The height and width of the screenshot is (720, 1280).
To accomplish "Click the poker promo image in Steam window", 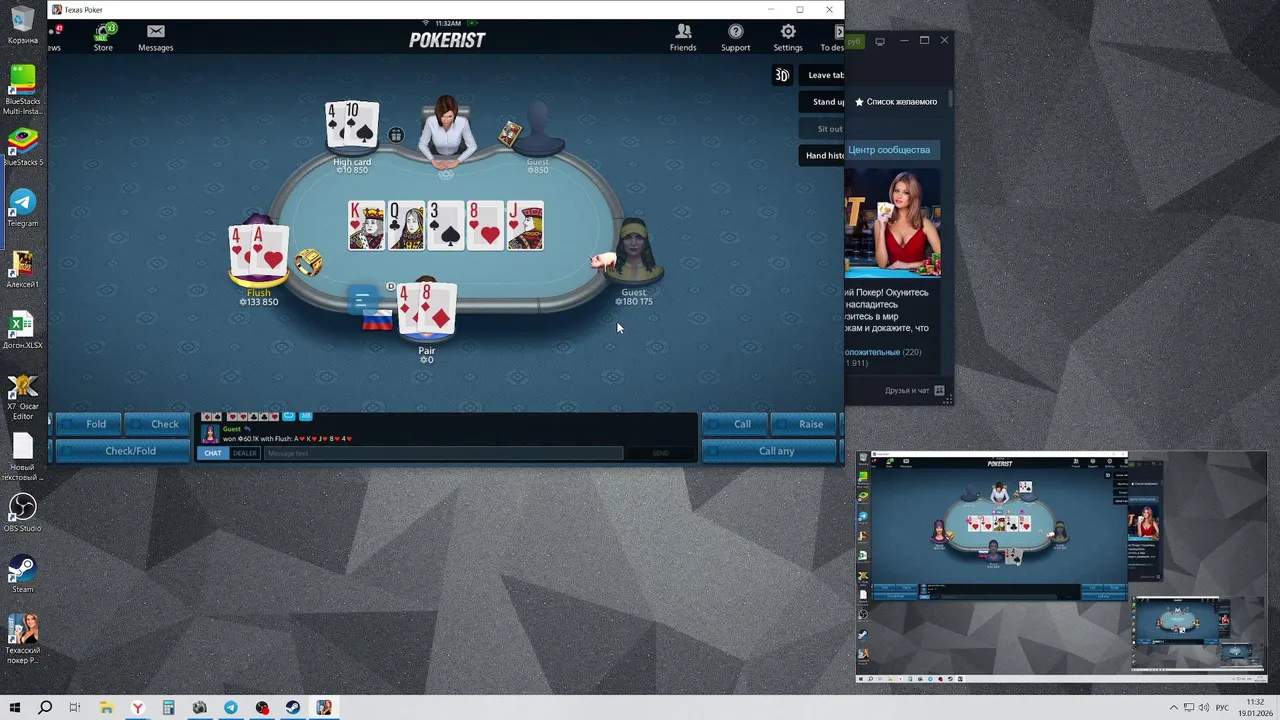I will point(893,223).
